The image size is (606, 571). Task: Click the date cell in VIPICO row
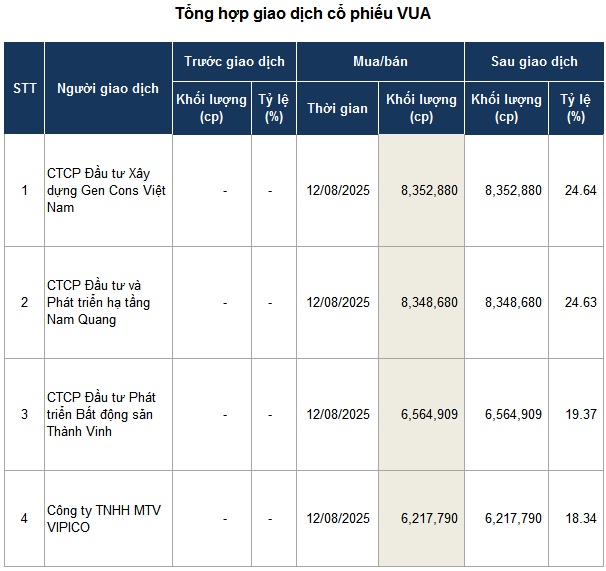pyautogui.click(x=338, y=518)
